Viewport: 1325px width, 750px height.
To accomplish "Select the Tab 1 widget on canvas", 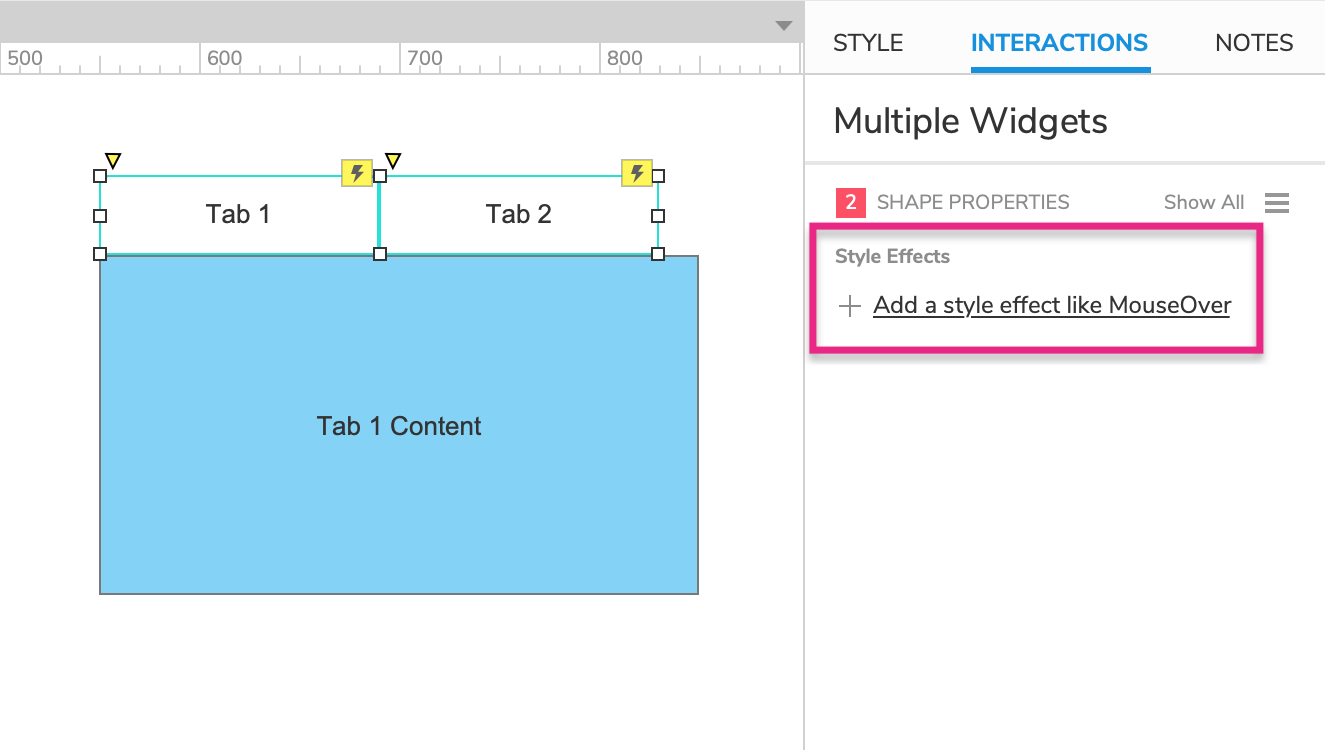I will [238, 215].
